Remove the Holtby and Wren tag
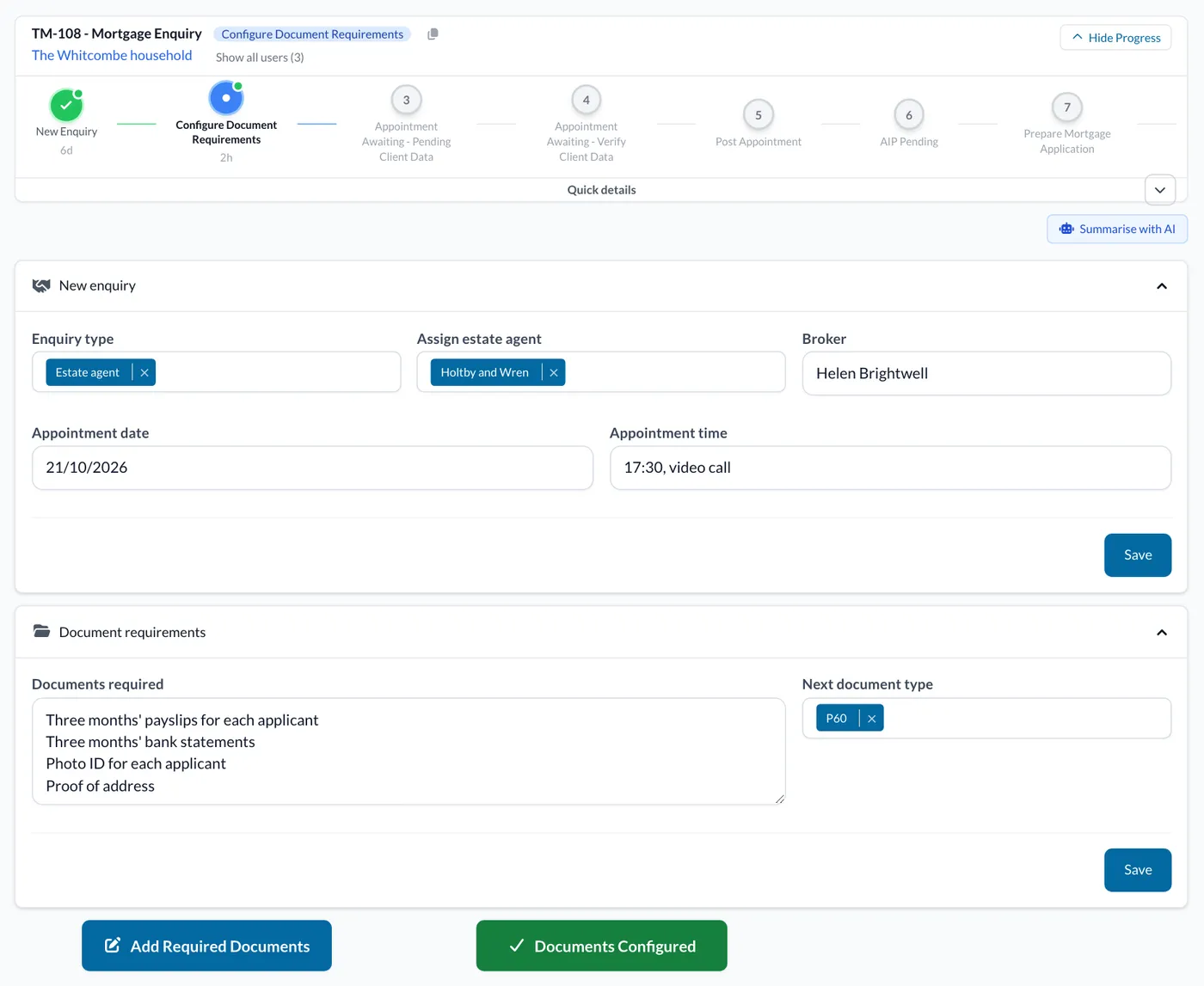The height and width of the screenshot is (986, 1204). 554,372
